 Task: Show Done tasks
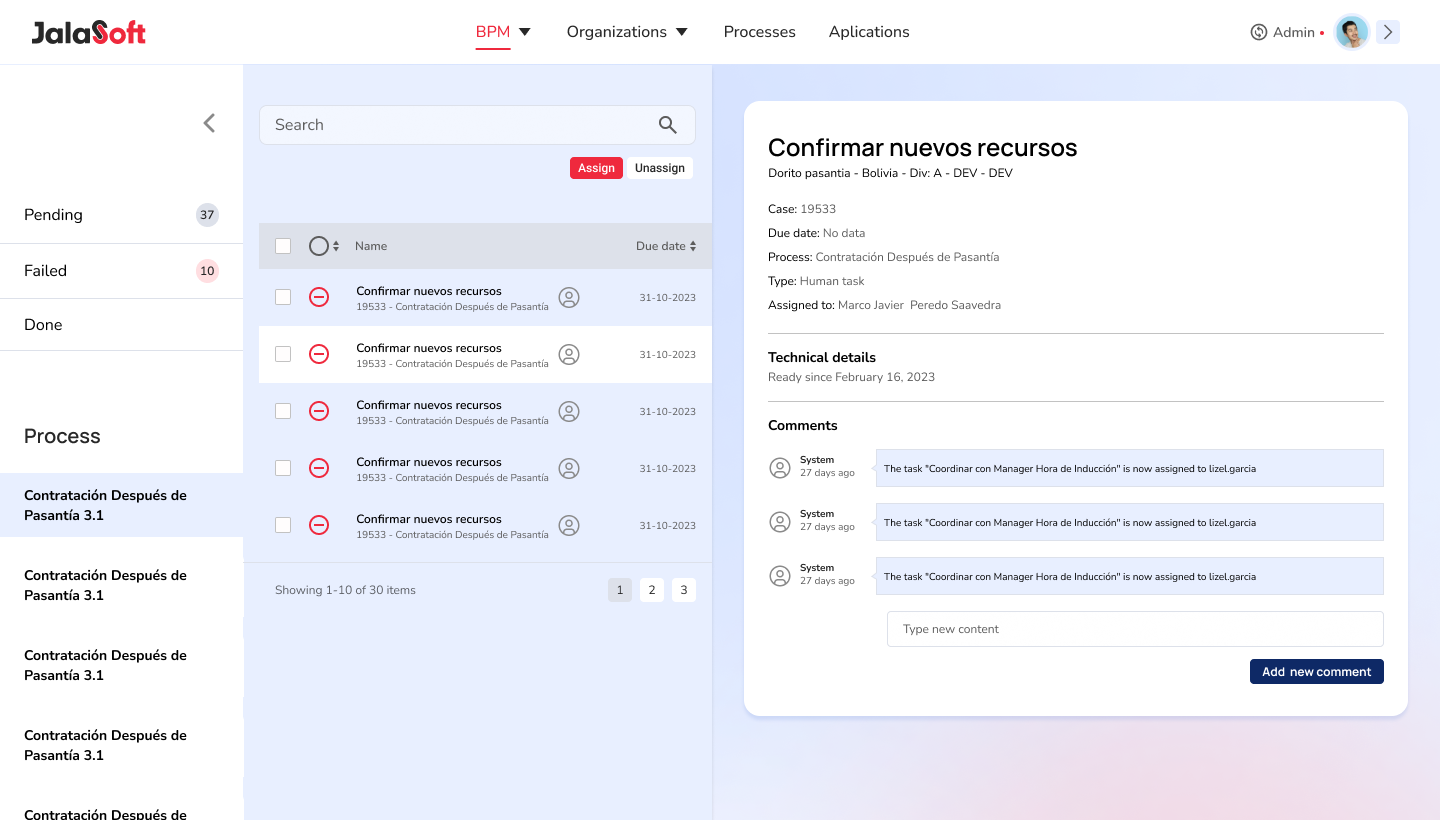121,325
